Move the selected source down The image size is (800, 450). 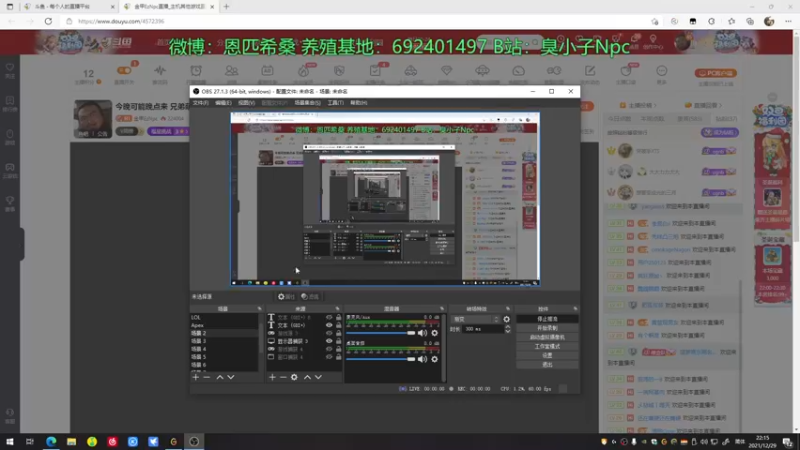318,377
